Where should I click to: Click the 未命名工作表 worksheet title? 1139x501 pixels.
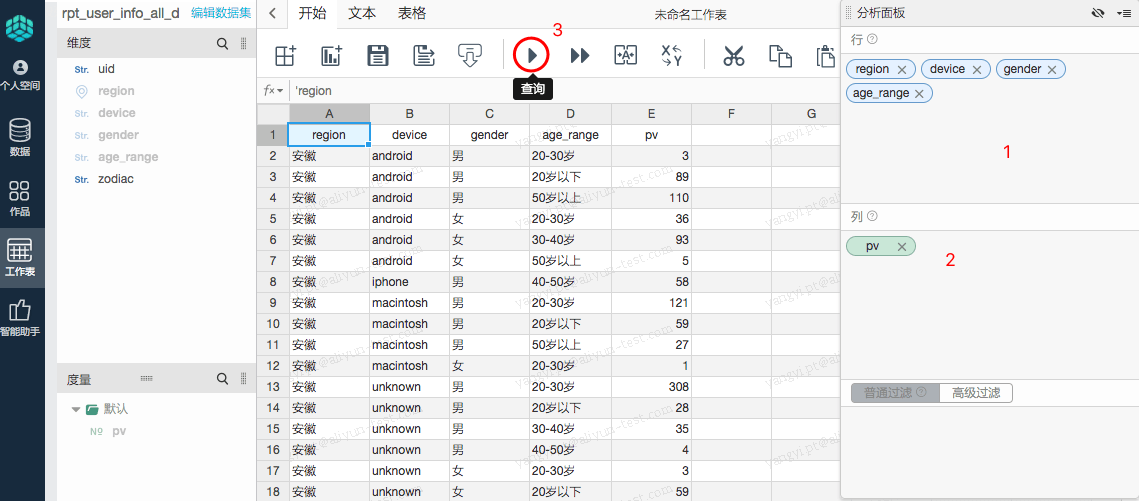pos(690,15)
